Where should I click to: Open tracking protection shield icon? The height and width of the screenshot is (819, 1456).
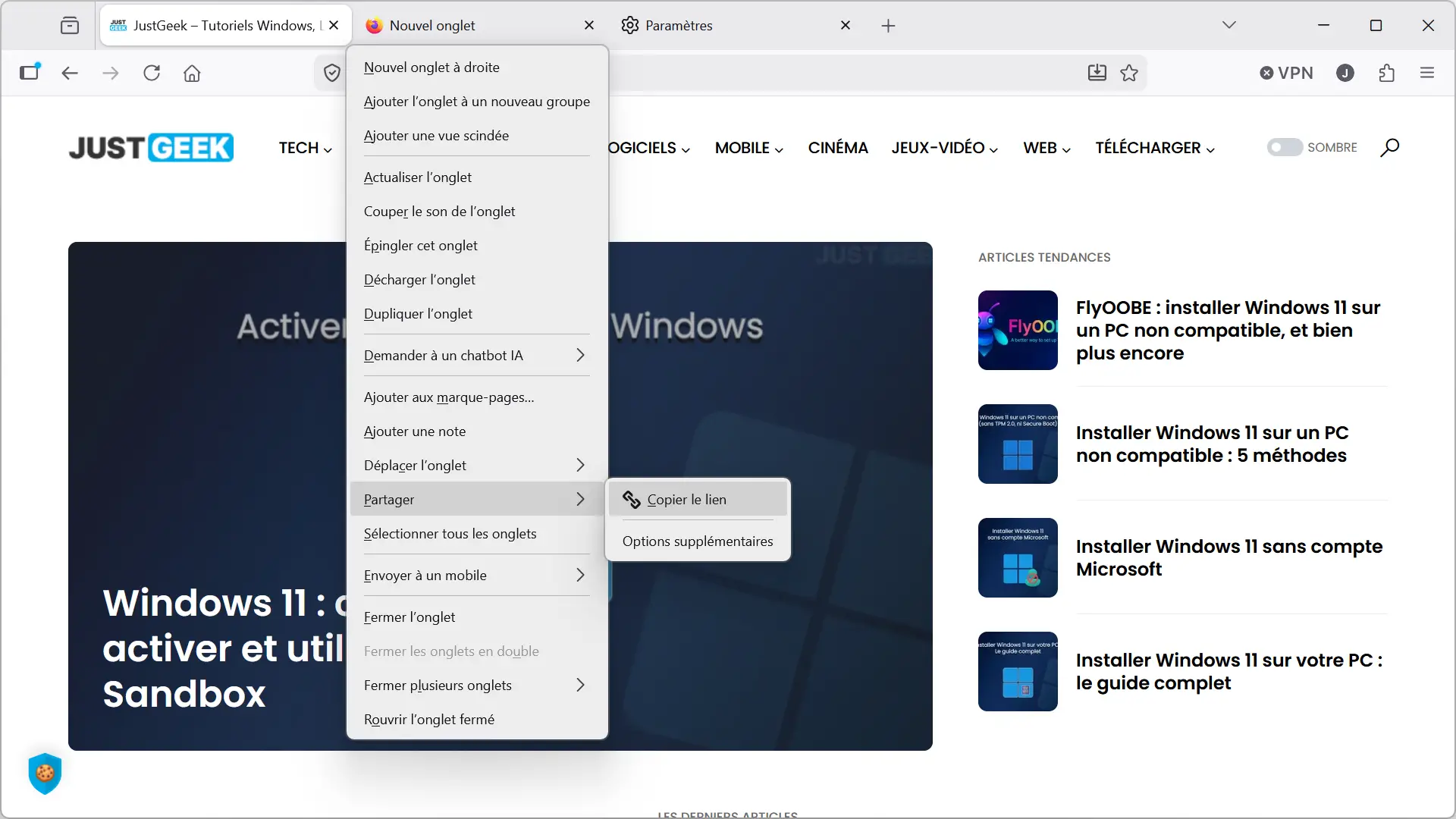click(331, 73)
